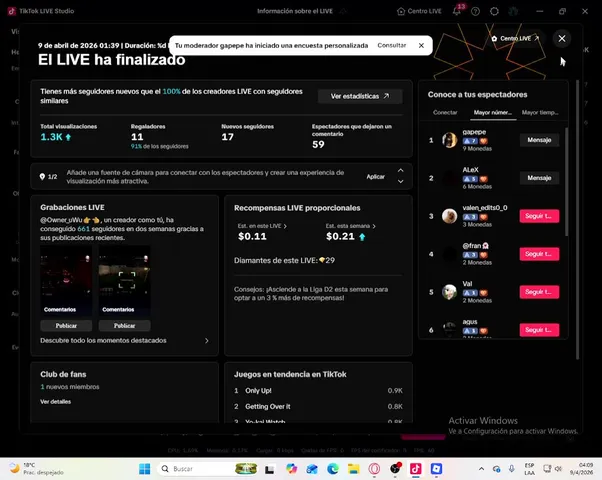602x480 pixels.
Task: Open the help question mark icon
Action: pos(475,12)
